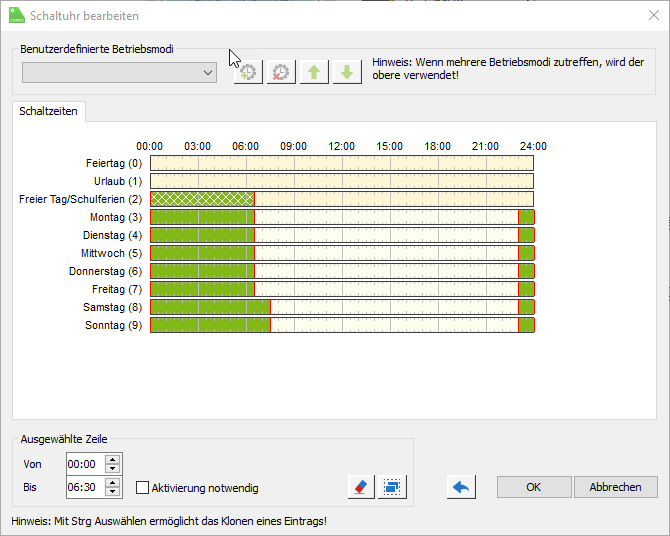Click the Mittwoch (5) row label
The image size is (670, 536).
point(112,253)
